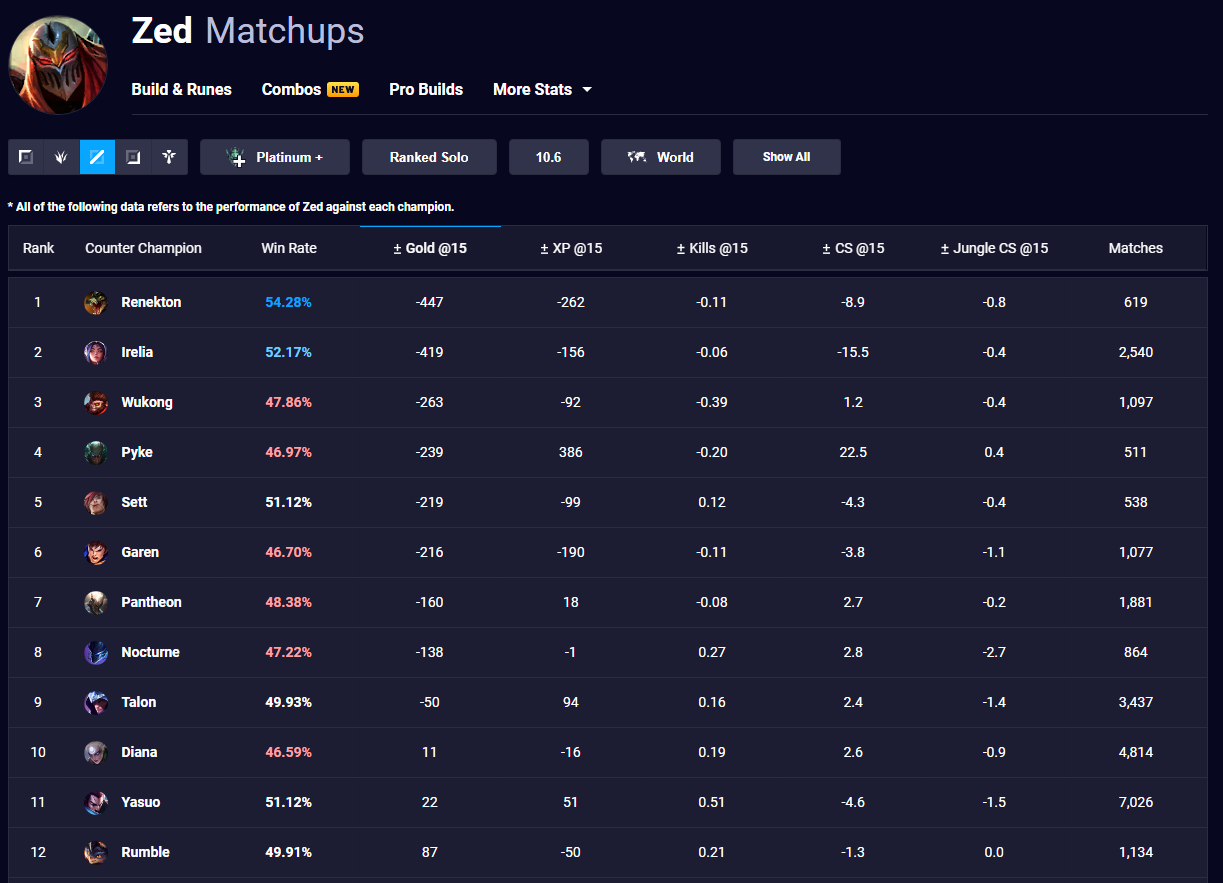1223x883 pixels.
Task: Open the World region dropdown
Action: click(x=661, y=157)
